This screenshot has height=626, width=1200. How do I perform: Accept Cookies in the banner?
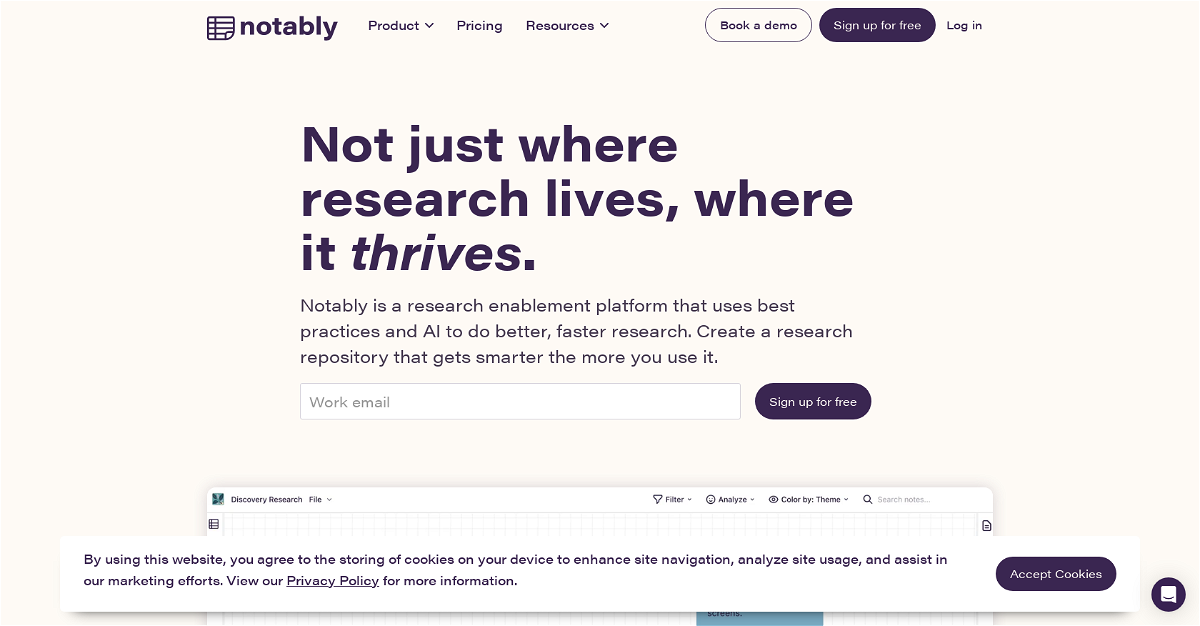1055,574
